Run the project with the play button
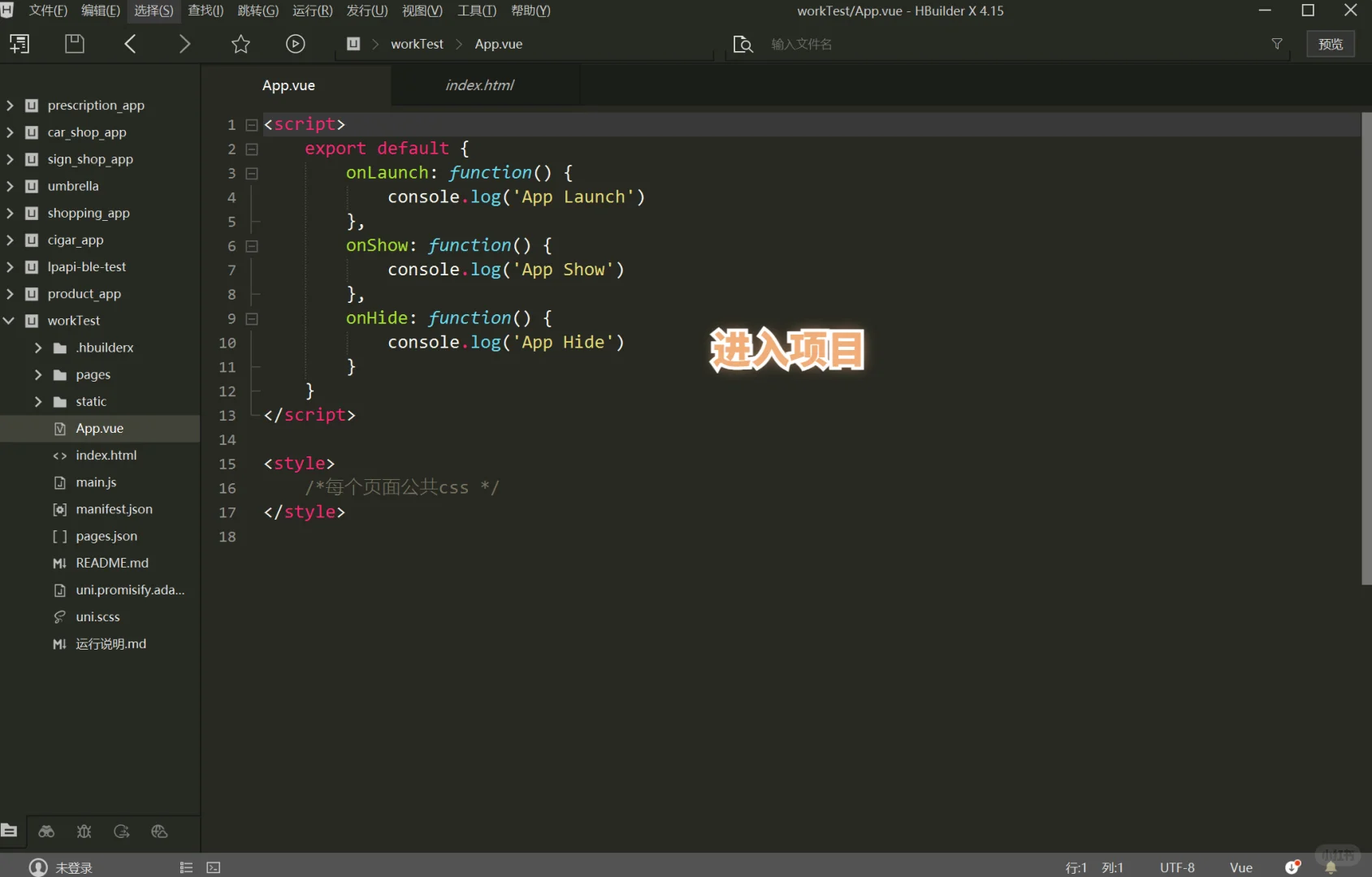Screen dimensions: 1372x877 tap(295, 44)
